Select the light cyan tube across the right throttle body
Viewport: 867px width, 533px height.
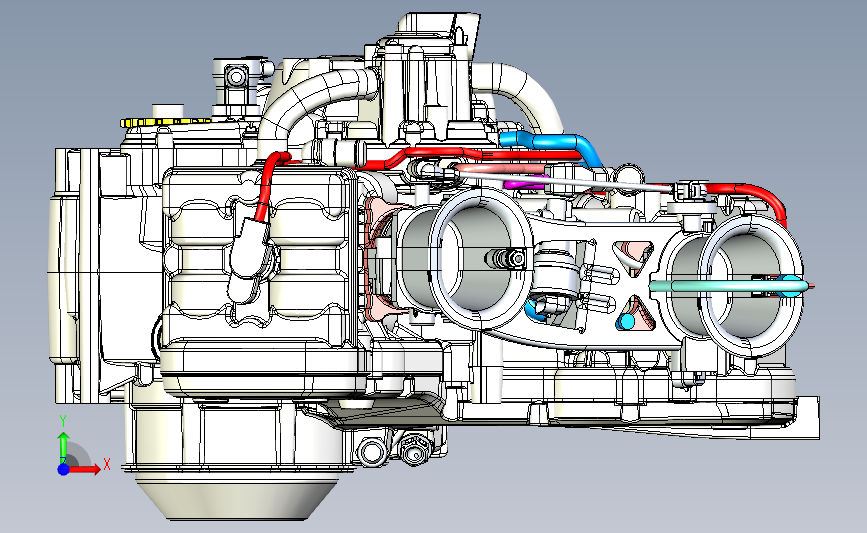pos(728,286)
